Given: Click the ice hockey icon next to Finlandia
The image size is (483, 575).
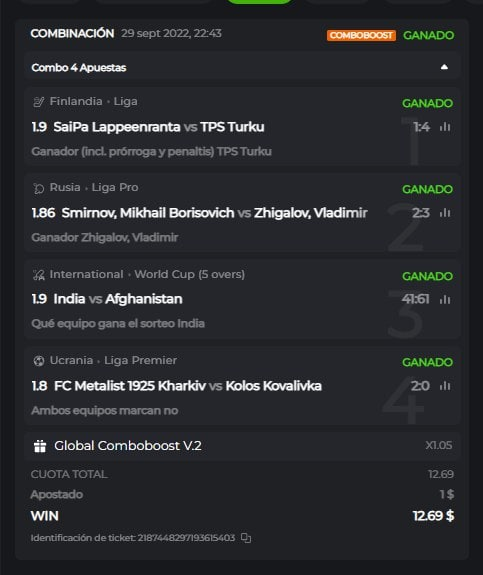Looking at the screenshot, I should tap(39, 102).
